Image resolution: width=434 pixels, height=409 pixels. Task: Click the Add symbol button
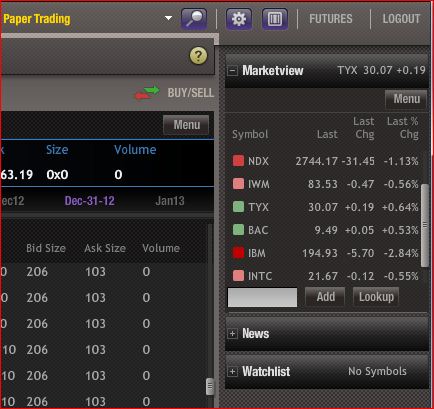(x=325, y=297)
